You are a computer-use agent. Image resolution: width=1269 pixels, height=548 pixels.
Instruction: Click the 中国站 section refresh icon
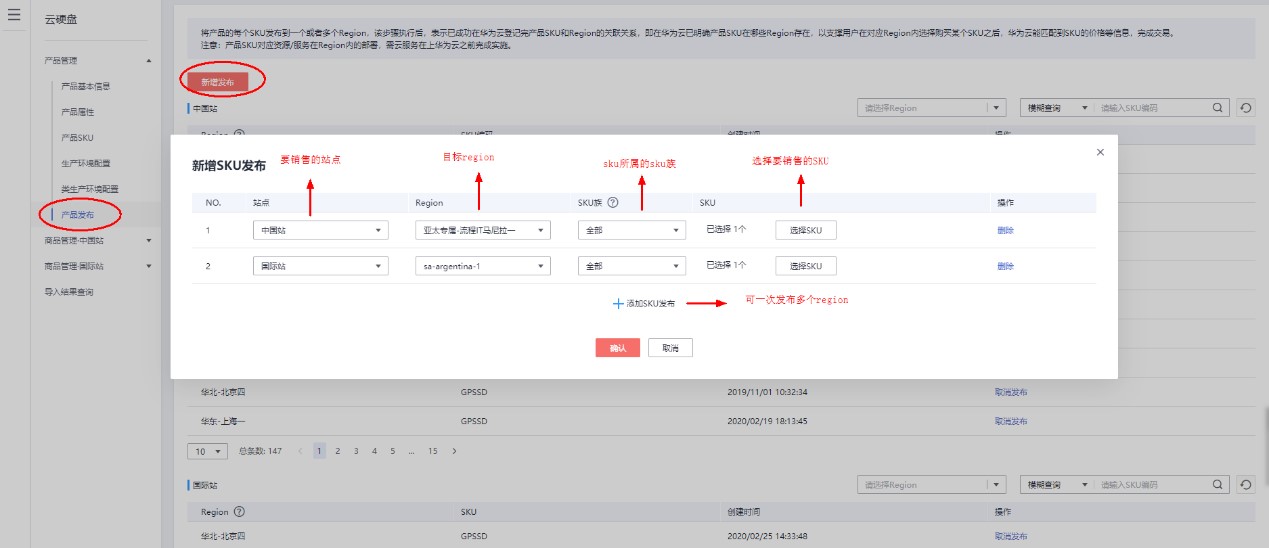coord(1245,107)
